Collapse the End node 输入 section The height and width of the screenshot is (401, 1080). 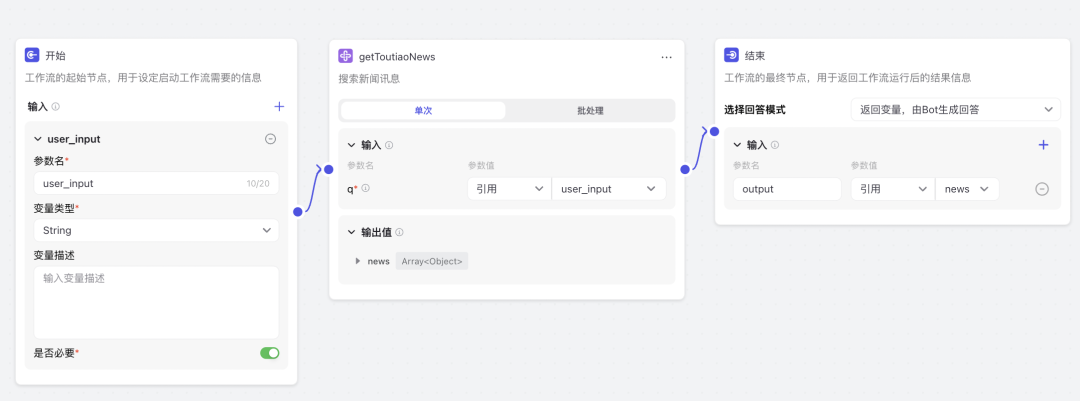point(738,145)
